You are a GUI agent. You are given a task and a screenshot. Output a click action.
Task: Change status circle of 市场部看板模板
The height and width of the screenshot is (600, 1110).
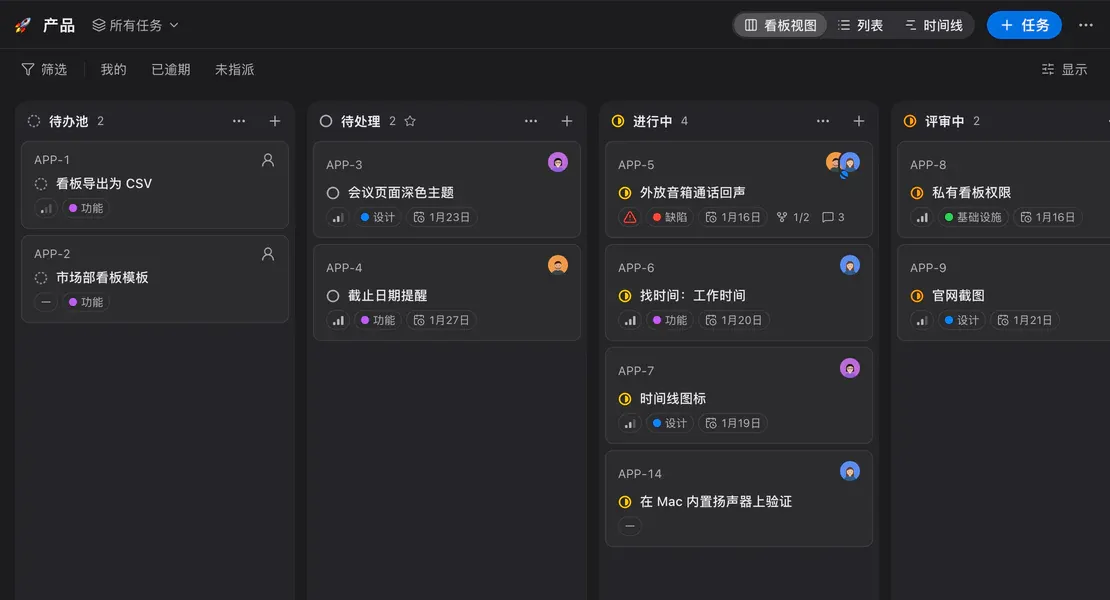click(x=41, y=278)
